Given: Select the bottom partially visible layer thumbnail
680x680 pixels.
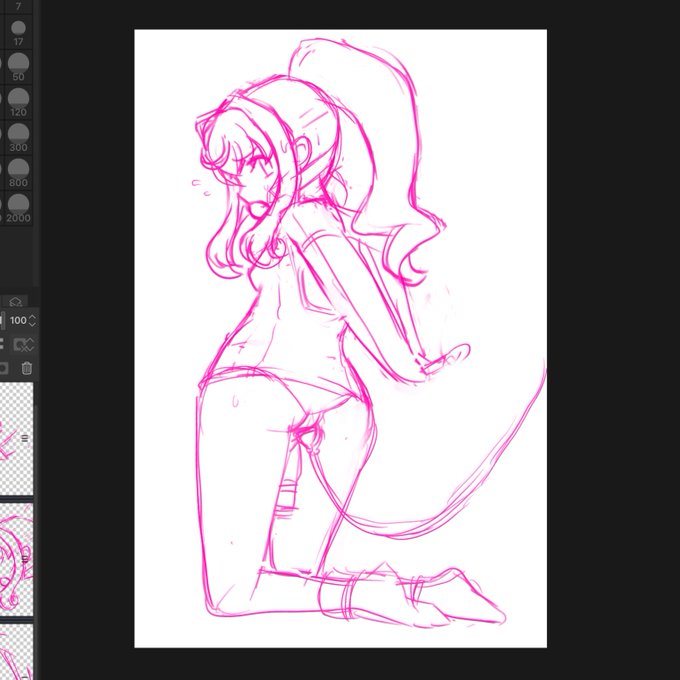Looking at the screenshot, I should click(x=16, y=652).
